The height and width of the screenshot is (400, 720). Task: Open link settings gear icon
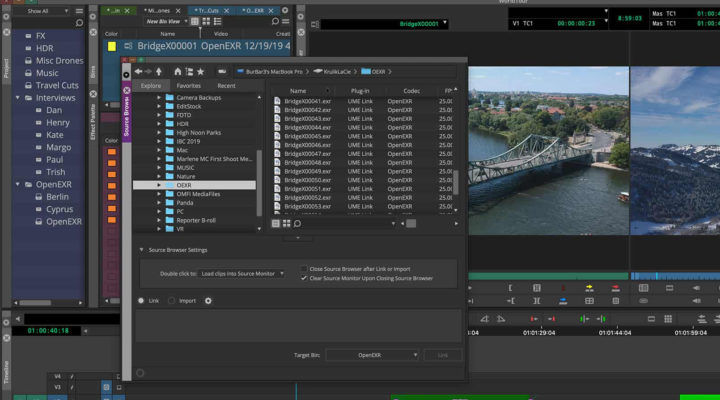tap(208, 301)
